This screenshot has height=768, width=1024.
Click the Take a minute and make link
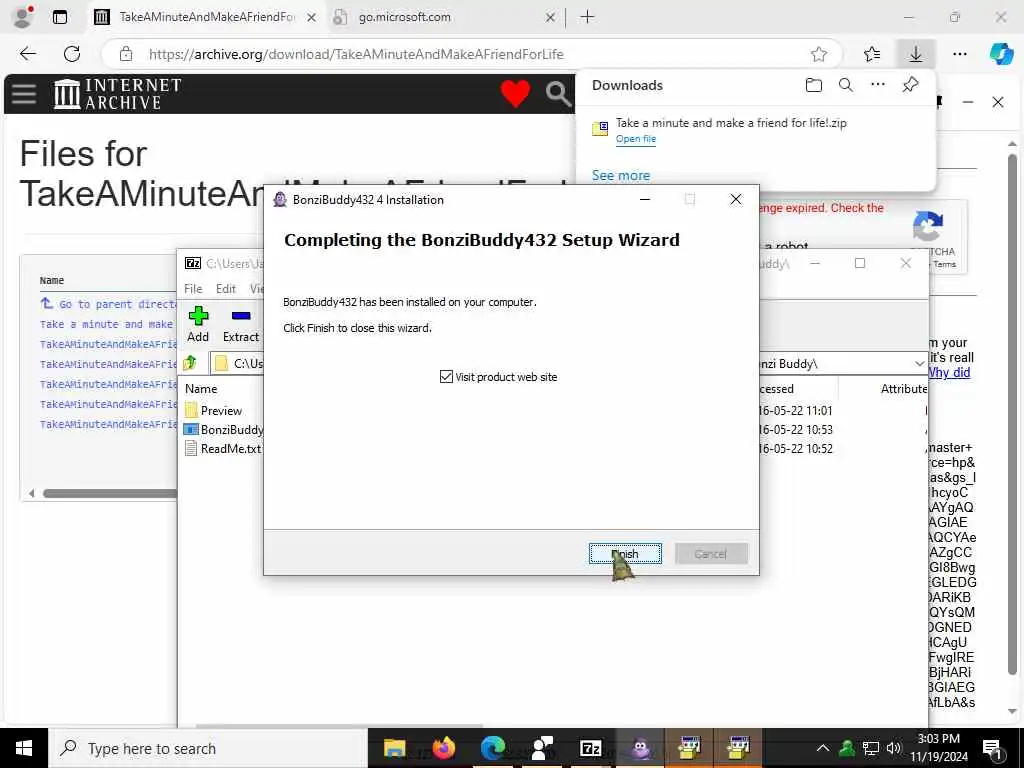(x=106, y=324)
